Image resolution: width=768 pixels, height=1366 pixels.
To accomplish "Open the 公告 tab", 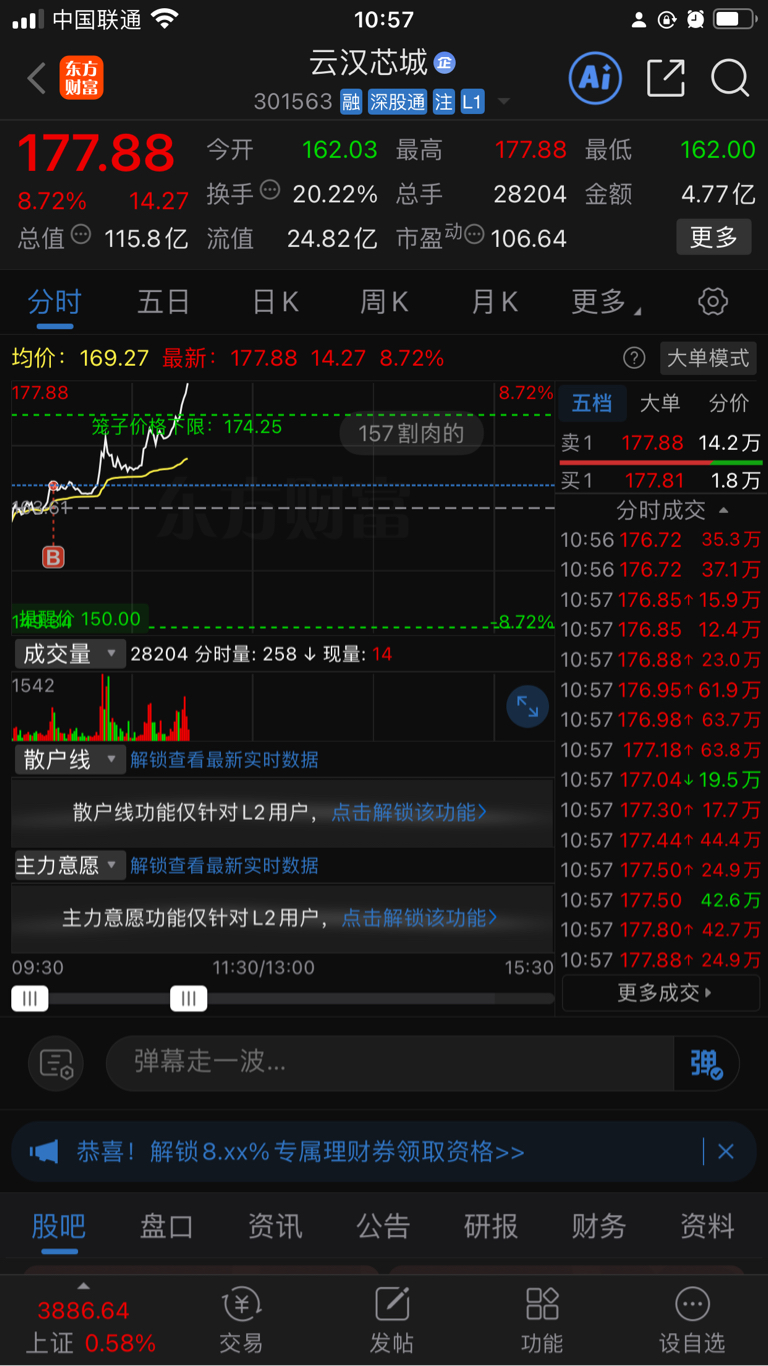I will click(383, 1226).
